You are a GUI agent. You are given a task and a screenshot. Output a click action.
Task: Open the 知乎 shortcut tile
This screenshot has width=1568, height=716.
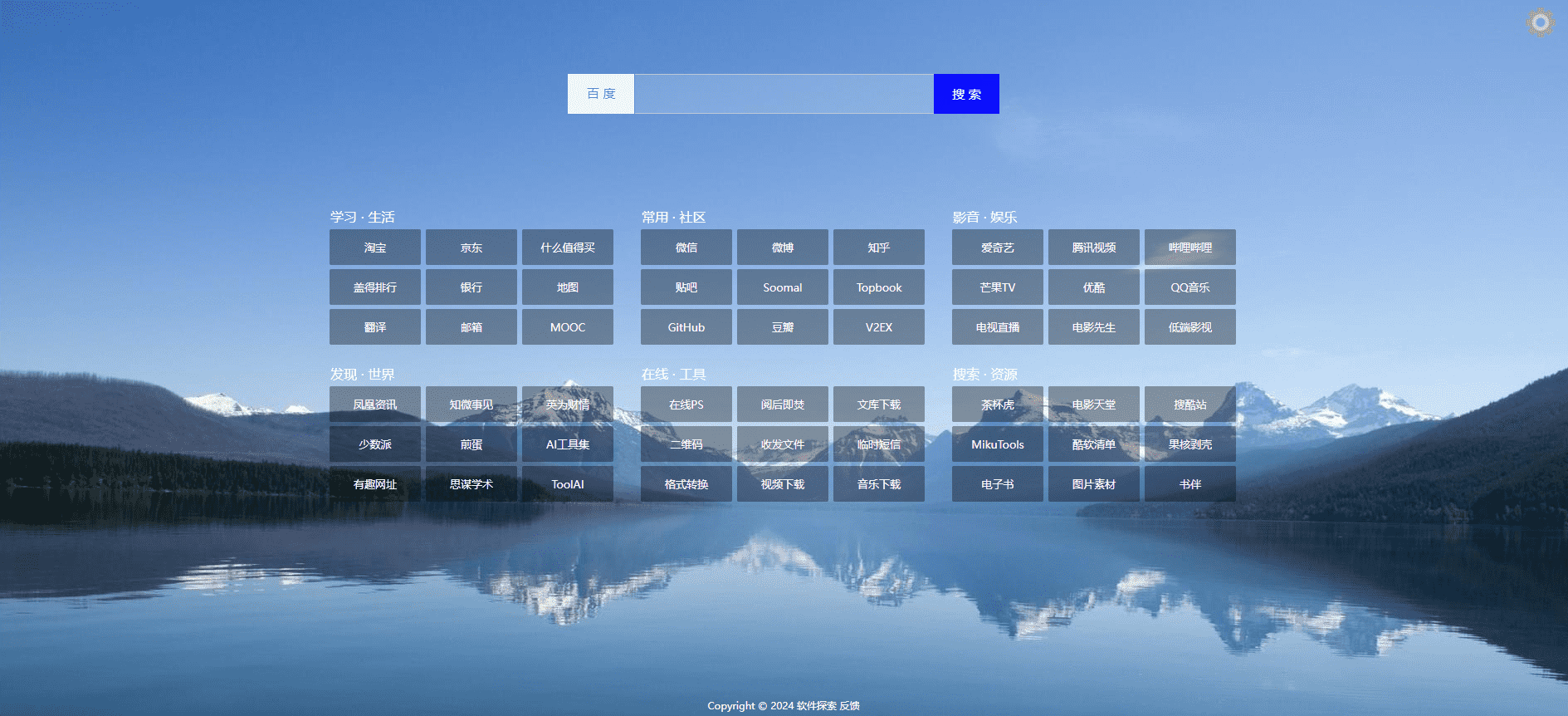tap(879, 248)
